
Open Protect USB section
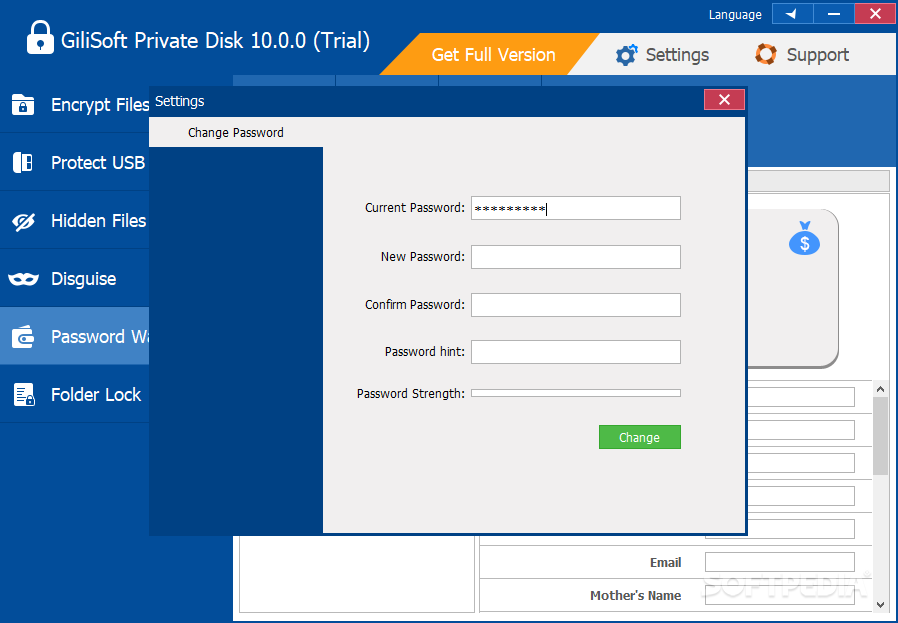[x=74, y=163]
